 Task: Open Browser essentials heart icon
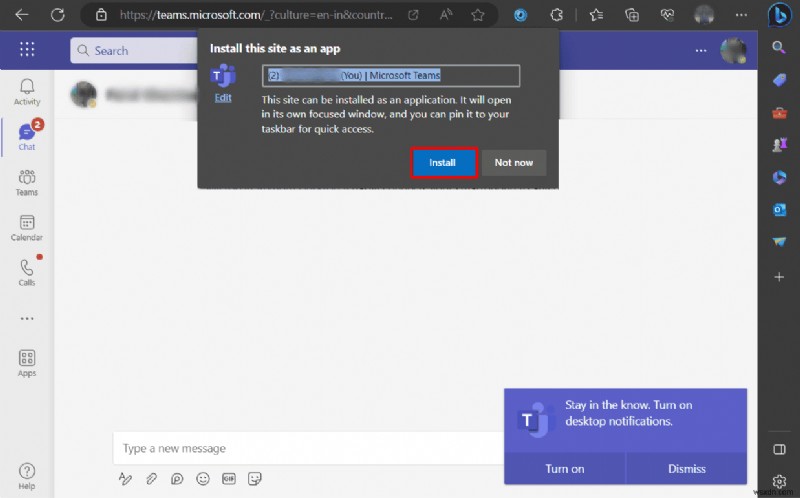point(667,15)
